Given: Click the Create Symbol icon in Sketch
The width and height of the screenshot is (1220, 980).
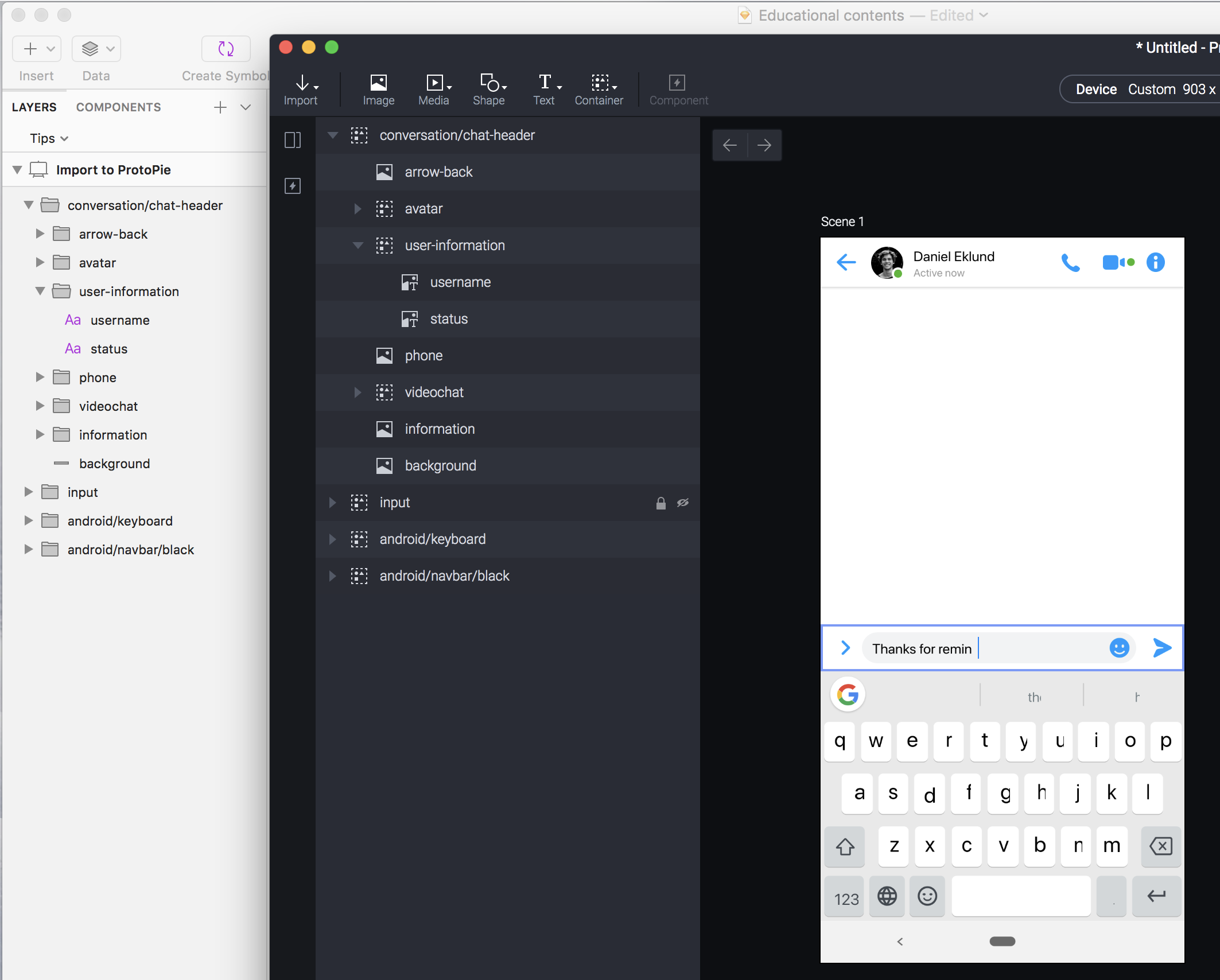Looking at the screenshot, I should click(226, 49).
